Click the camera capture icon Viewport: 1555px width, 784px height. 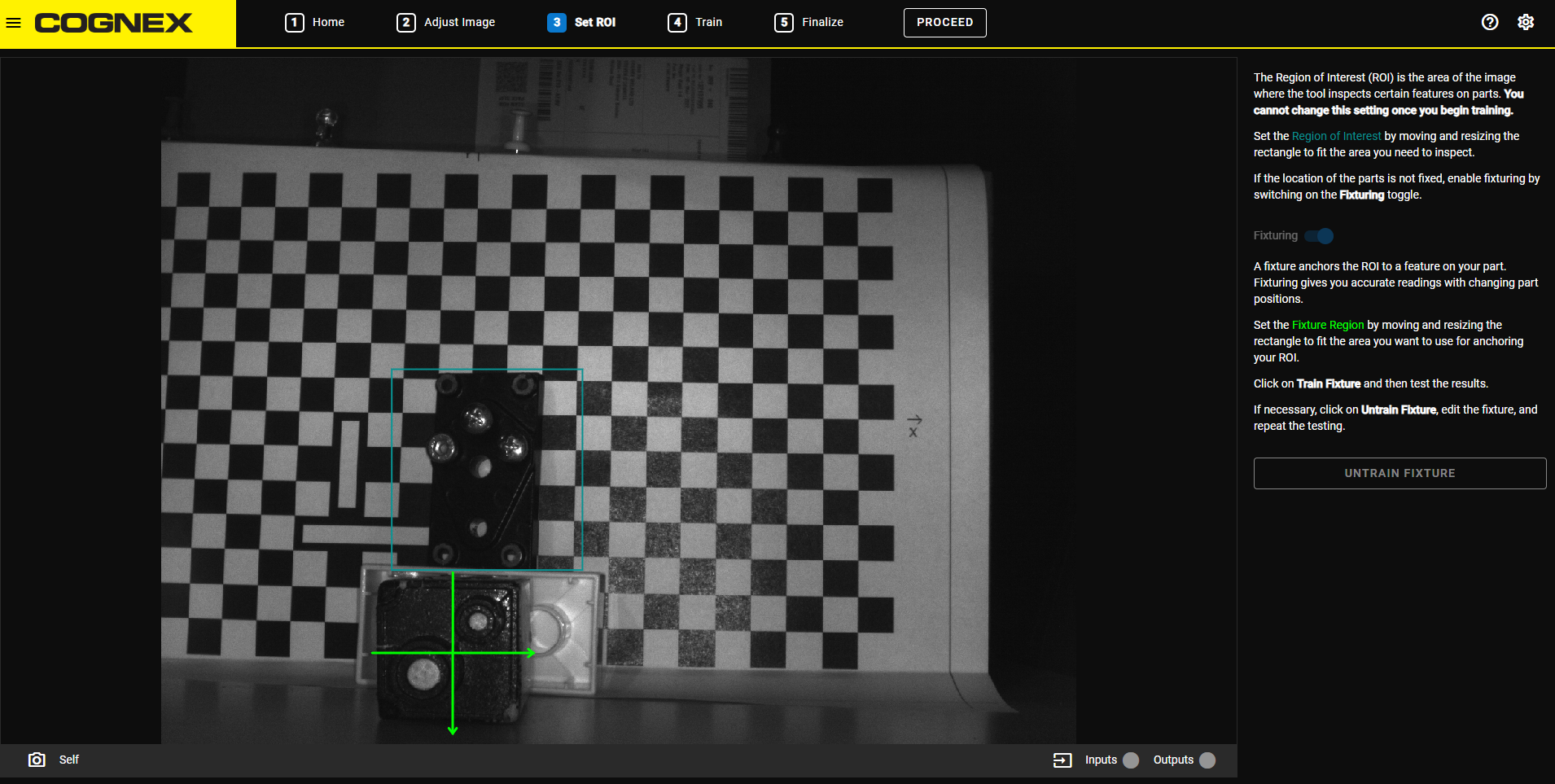pyautogui.click(x=37, y=760)
